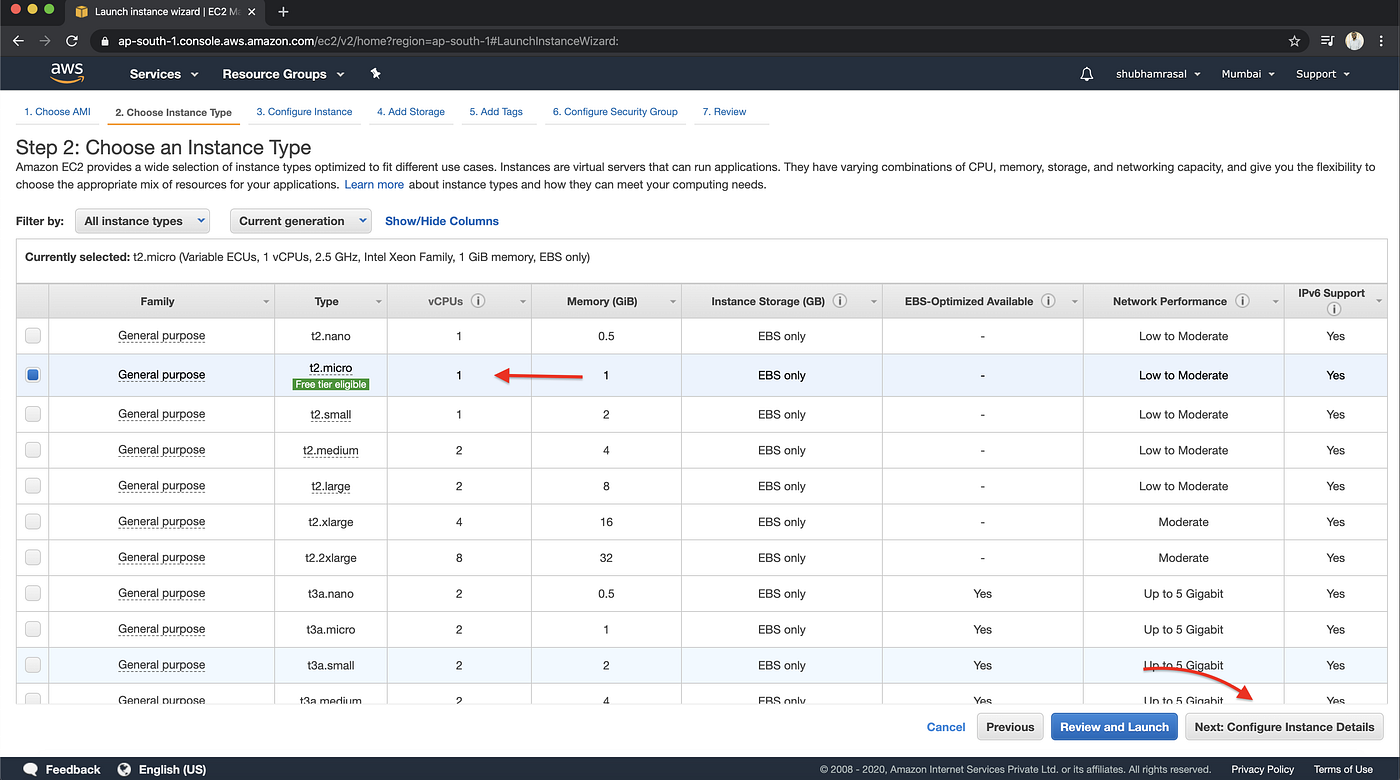
Task: Select the 2. Choose Instance Type tab
Action: tap(173, 112)
